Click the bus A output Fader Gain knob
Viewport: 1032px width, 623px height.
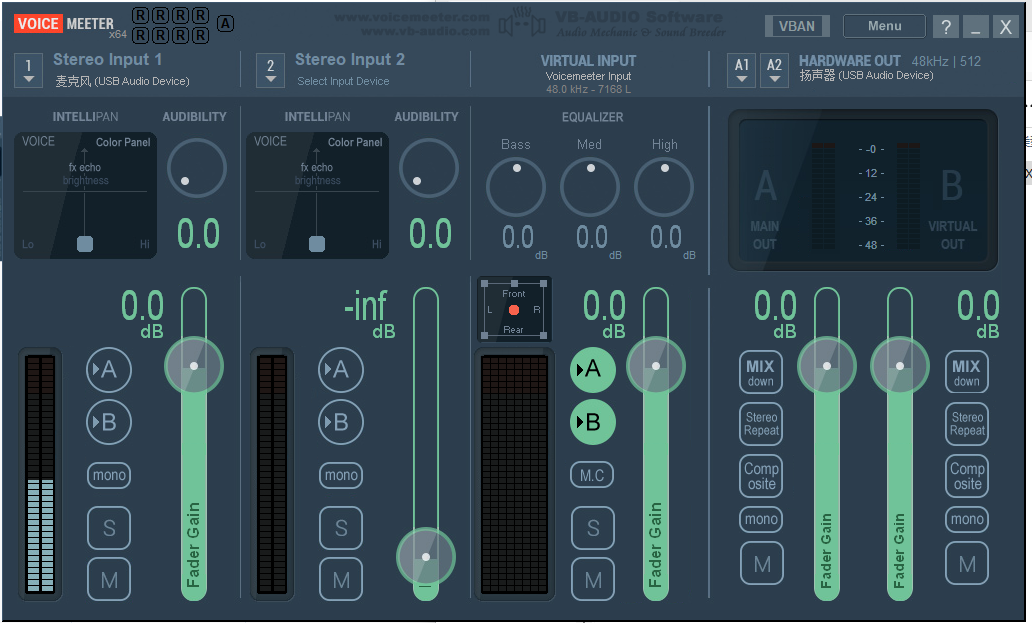827,366
